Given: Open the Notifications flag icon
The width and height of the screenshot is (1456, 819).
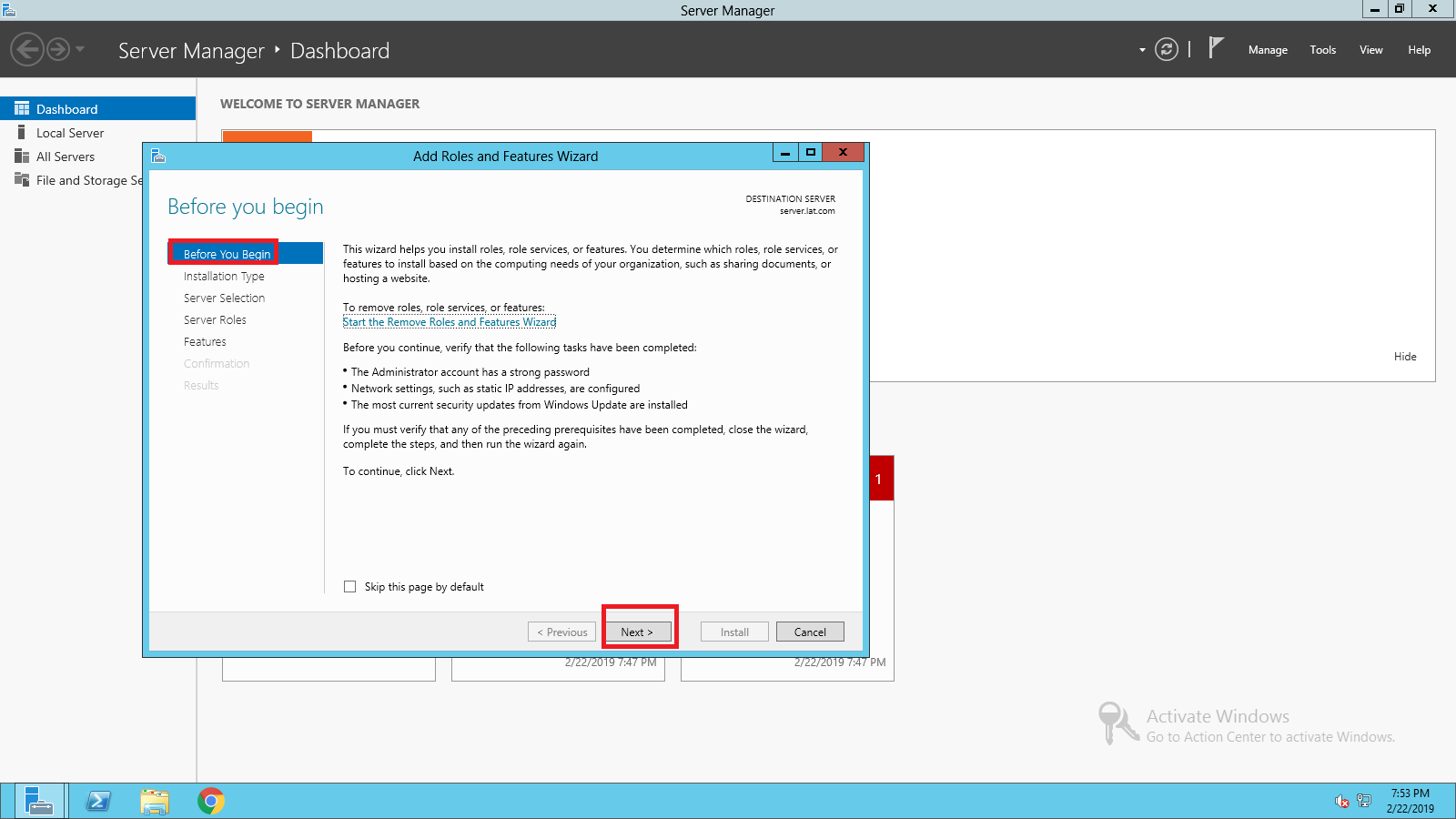Looking at the screenshot, I should [1216, 48].
